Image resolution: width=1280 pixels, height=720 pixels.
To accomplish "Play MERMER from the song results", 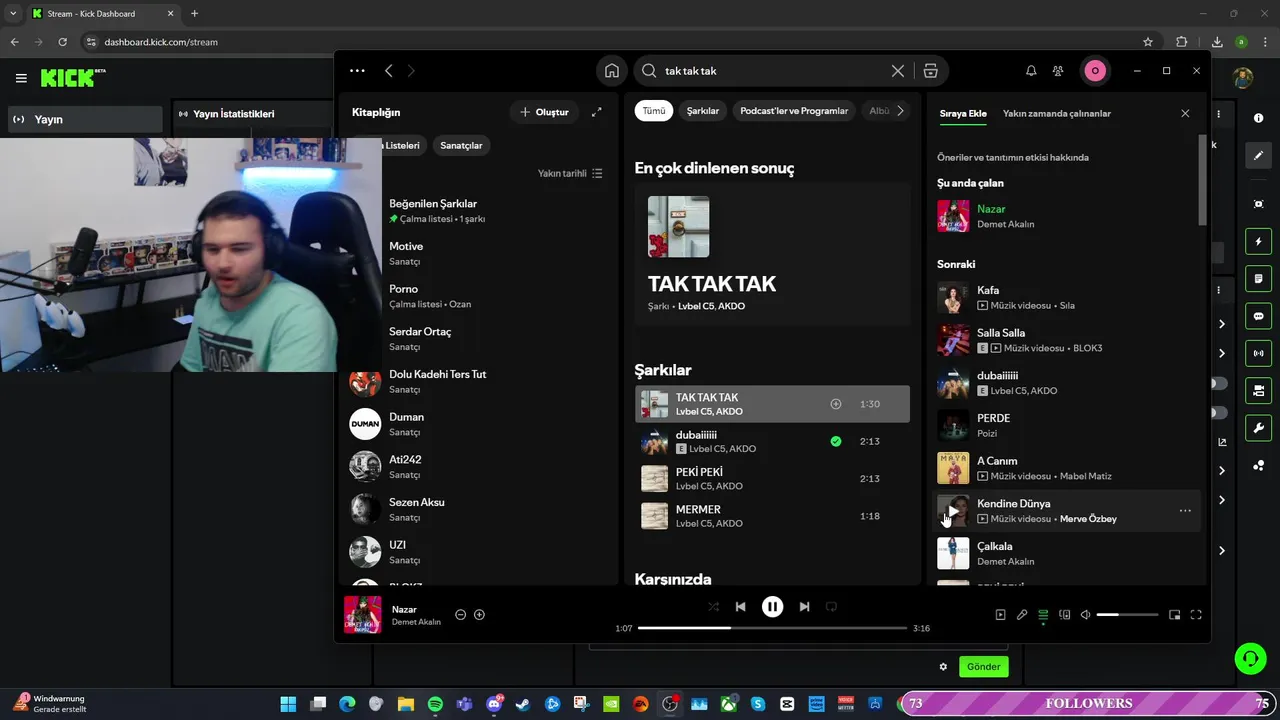I will [x=772, y=516].
